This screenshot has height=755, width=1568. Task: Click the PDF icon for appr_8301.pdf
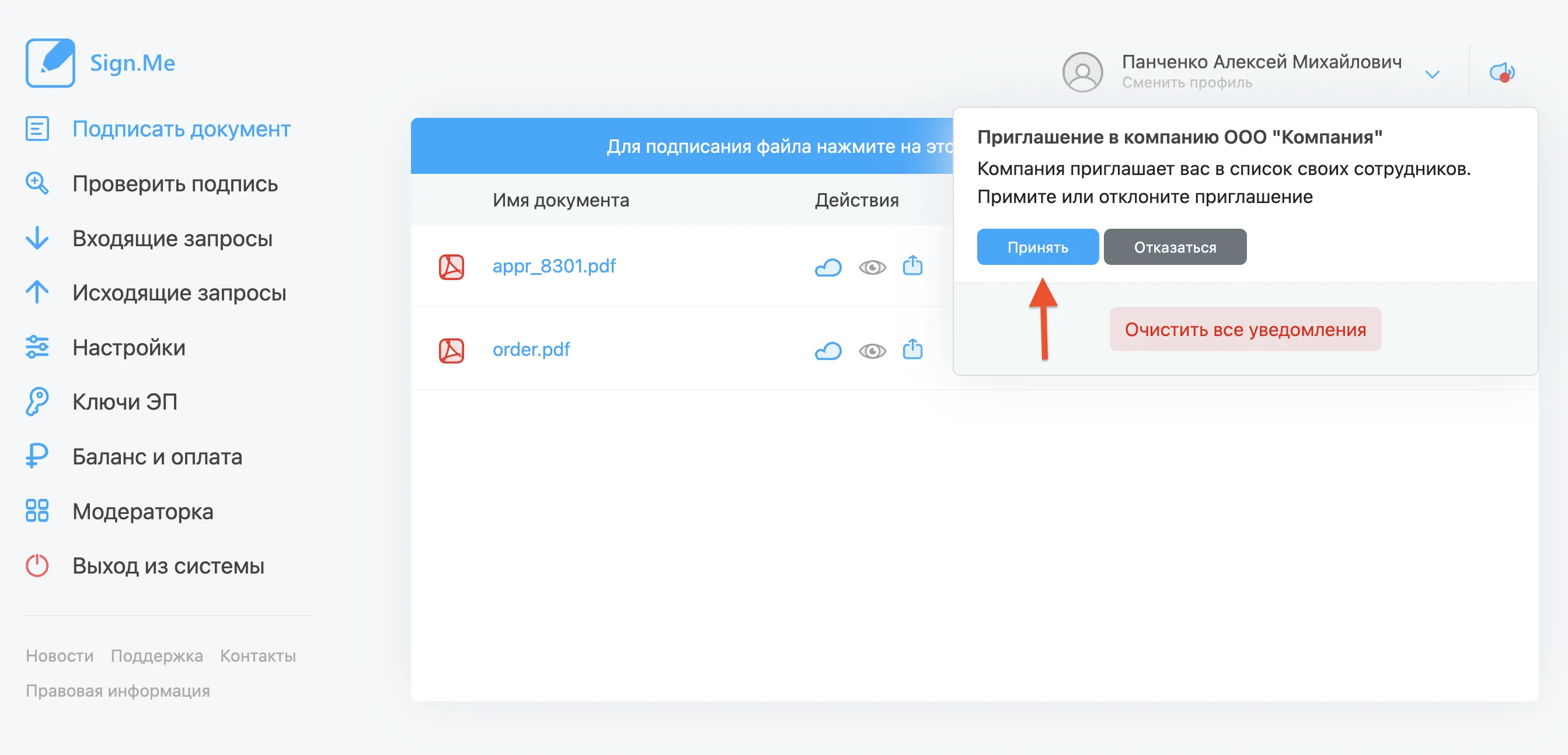452,267
